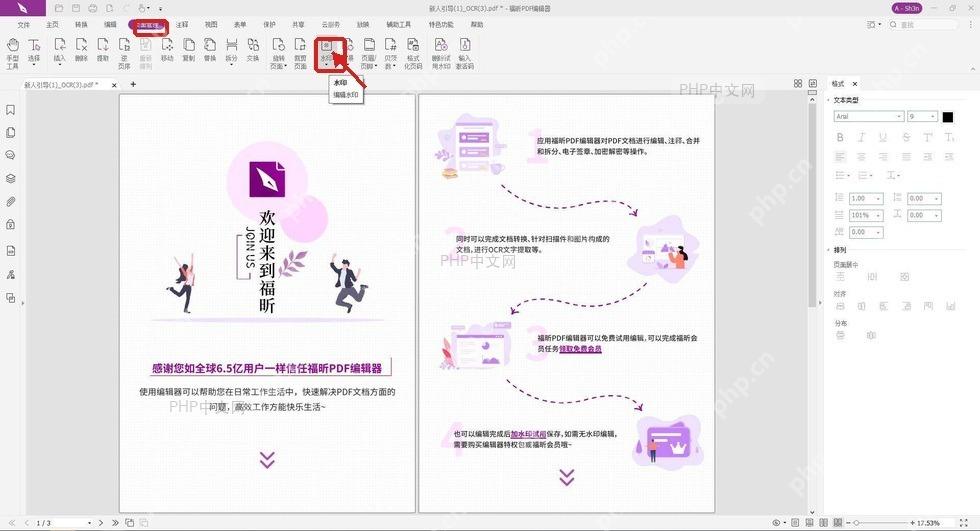Toggle Subscript text formatting
This screenshot has width=980, height=531.
[949, 137]
